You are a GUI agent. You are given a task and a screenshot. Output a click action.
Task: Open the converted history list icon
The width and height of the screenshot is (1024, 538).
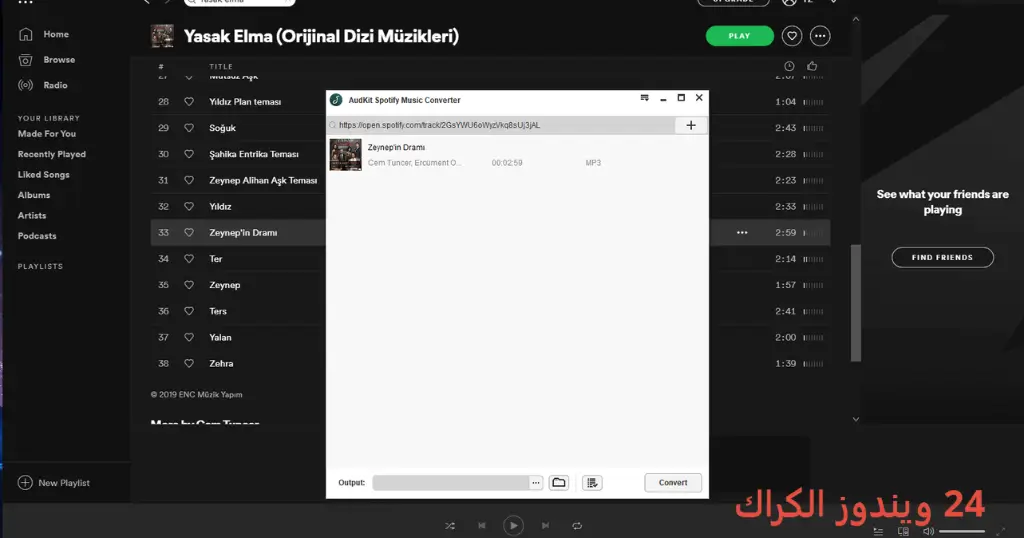tap(592, 483)
